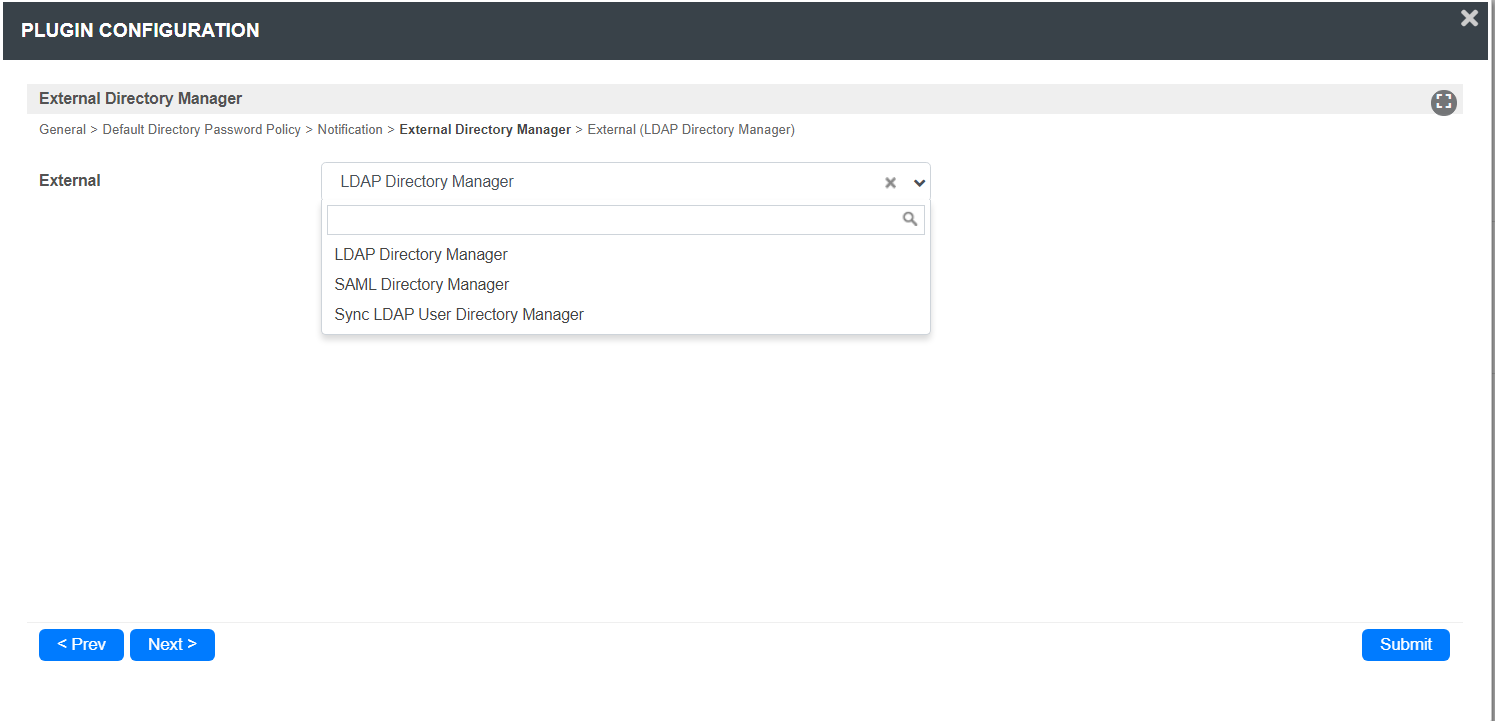Navigate to Notification breadcrumb step
1495x721 pixels.
350,130
